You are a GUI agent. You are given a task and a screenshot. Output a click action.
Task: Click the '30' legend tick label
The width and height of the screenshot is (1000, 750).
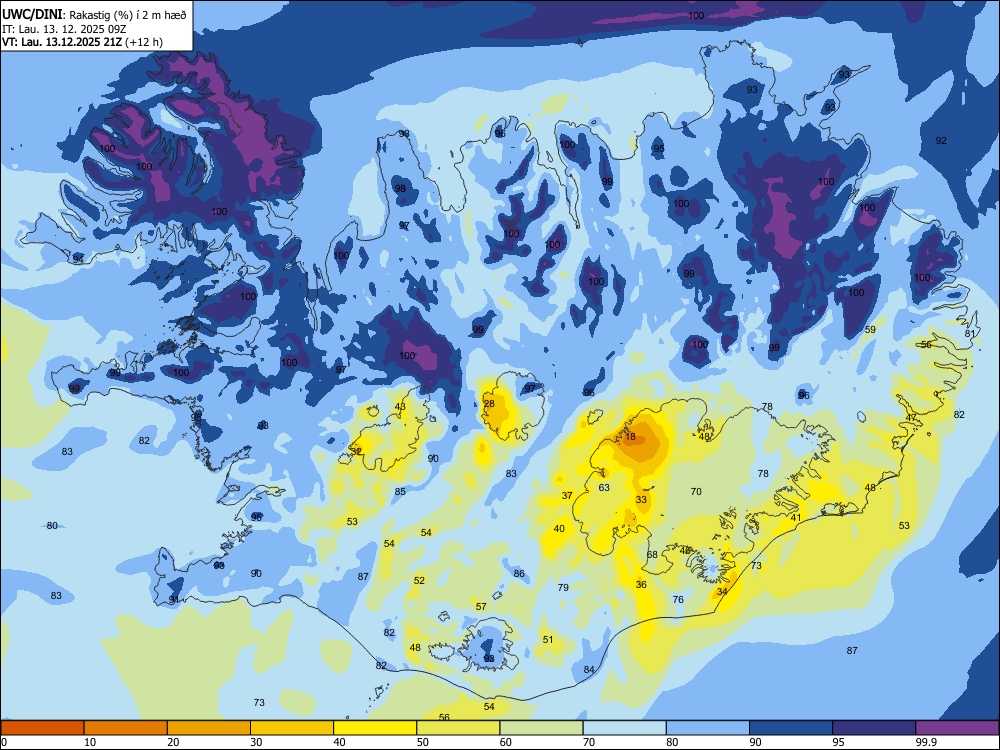256,742
